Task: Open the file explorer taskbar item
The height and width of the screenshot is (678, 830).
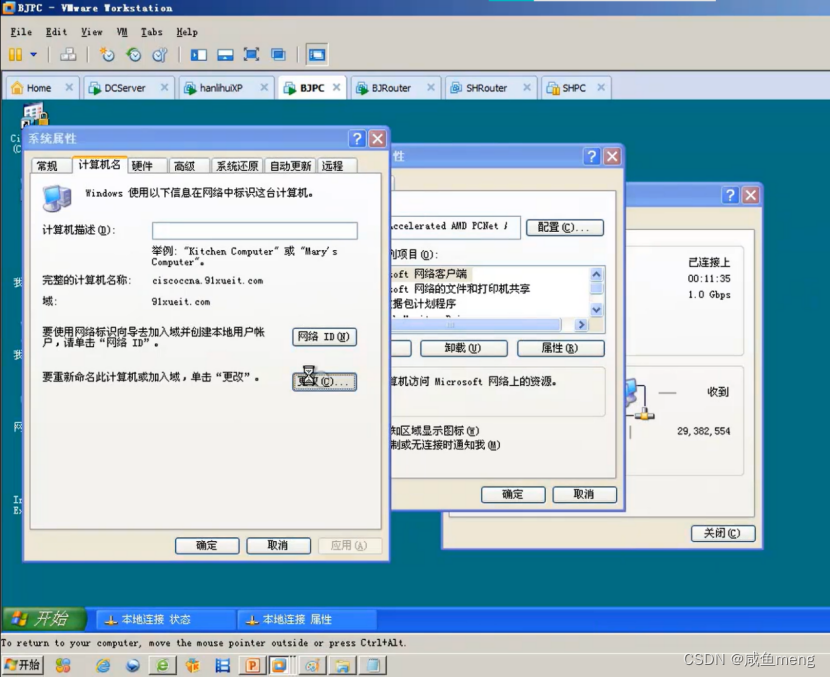Action: [342, 666]
